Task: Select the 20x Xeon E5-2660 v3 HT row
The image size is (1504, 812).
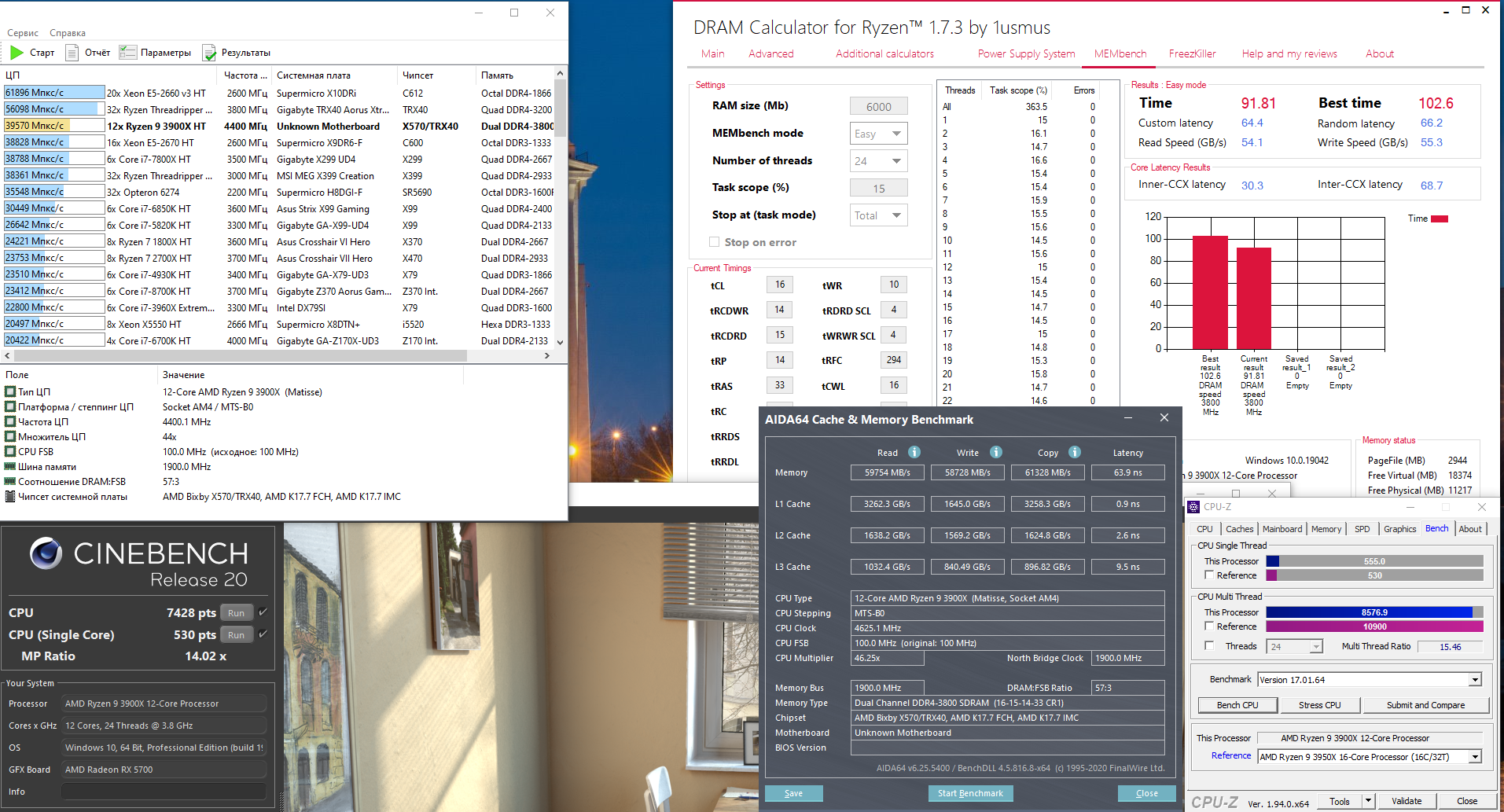Action: [x=279, y=93]
